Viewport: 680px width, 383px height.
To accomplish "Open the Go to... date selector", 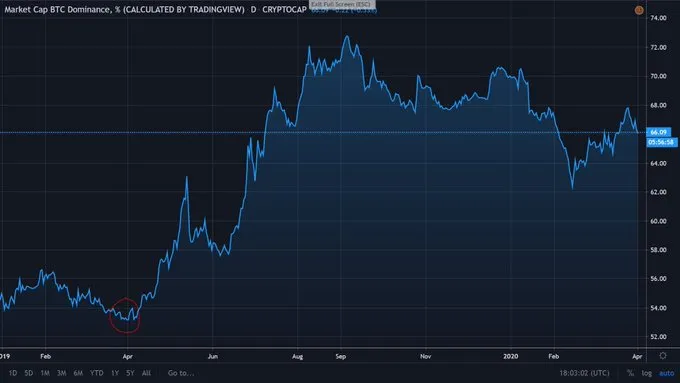I will tap(181, 373).
